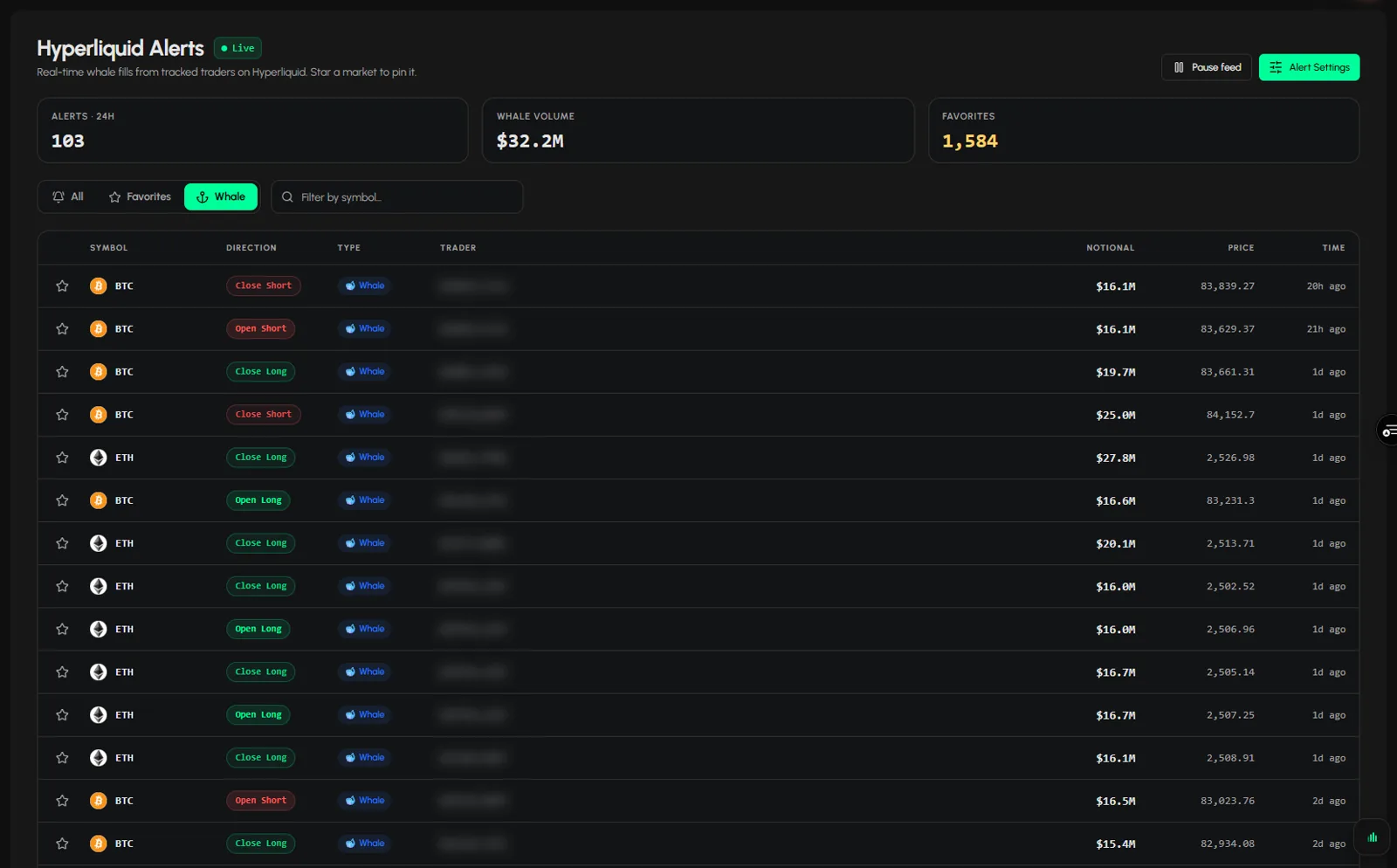The width and height of the screenshot is (1397, 868).
Task: Click Whale badge in the 2,508.91 row
Action: pos(364,757)
